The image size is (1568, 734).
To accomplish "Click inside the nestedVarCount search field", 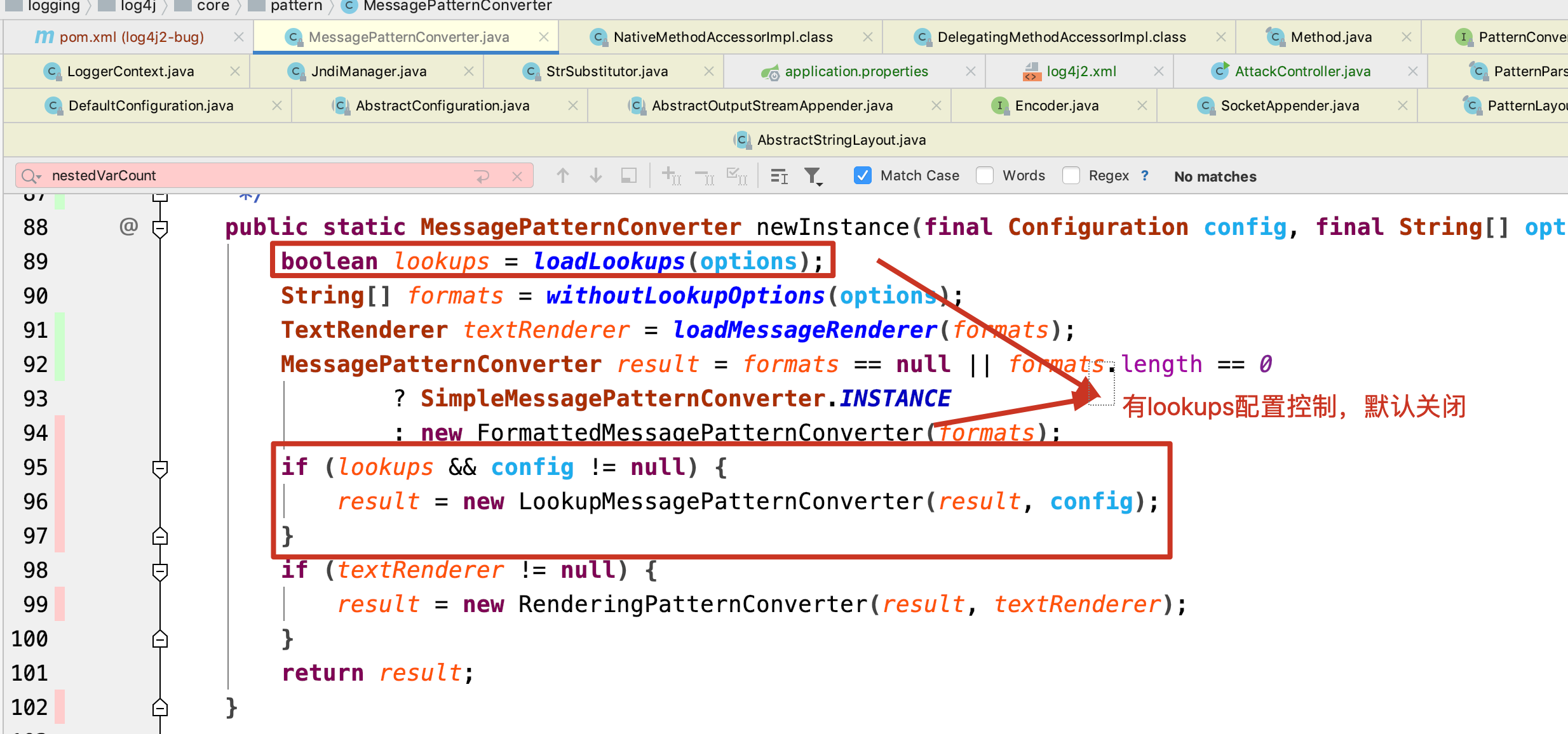I will click(x=254, y=176).
